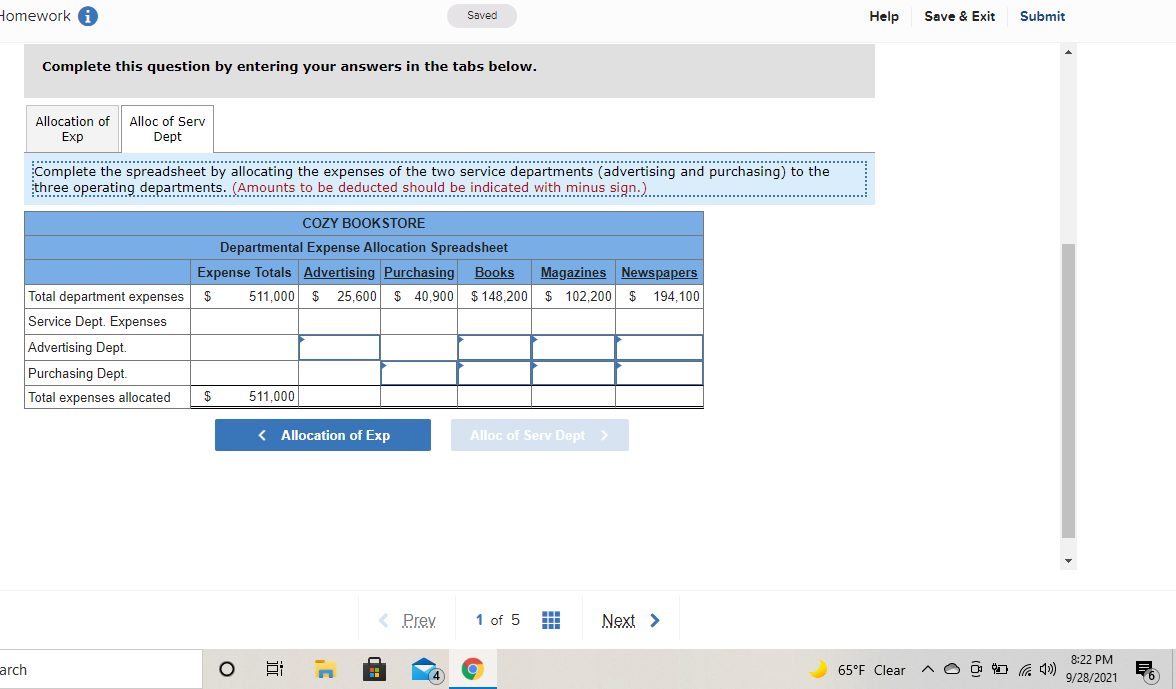The width and height of the screenshot is (1176, 689).
Task: Click the Task View icon
Action: [x=274, y=669]
